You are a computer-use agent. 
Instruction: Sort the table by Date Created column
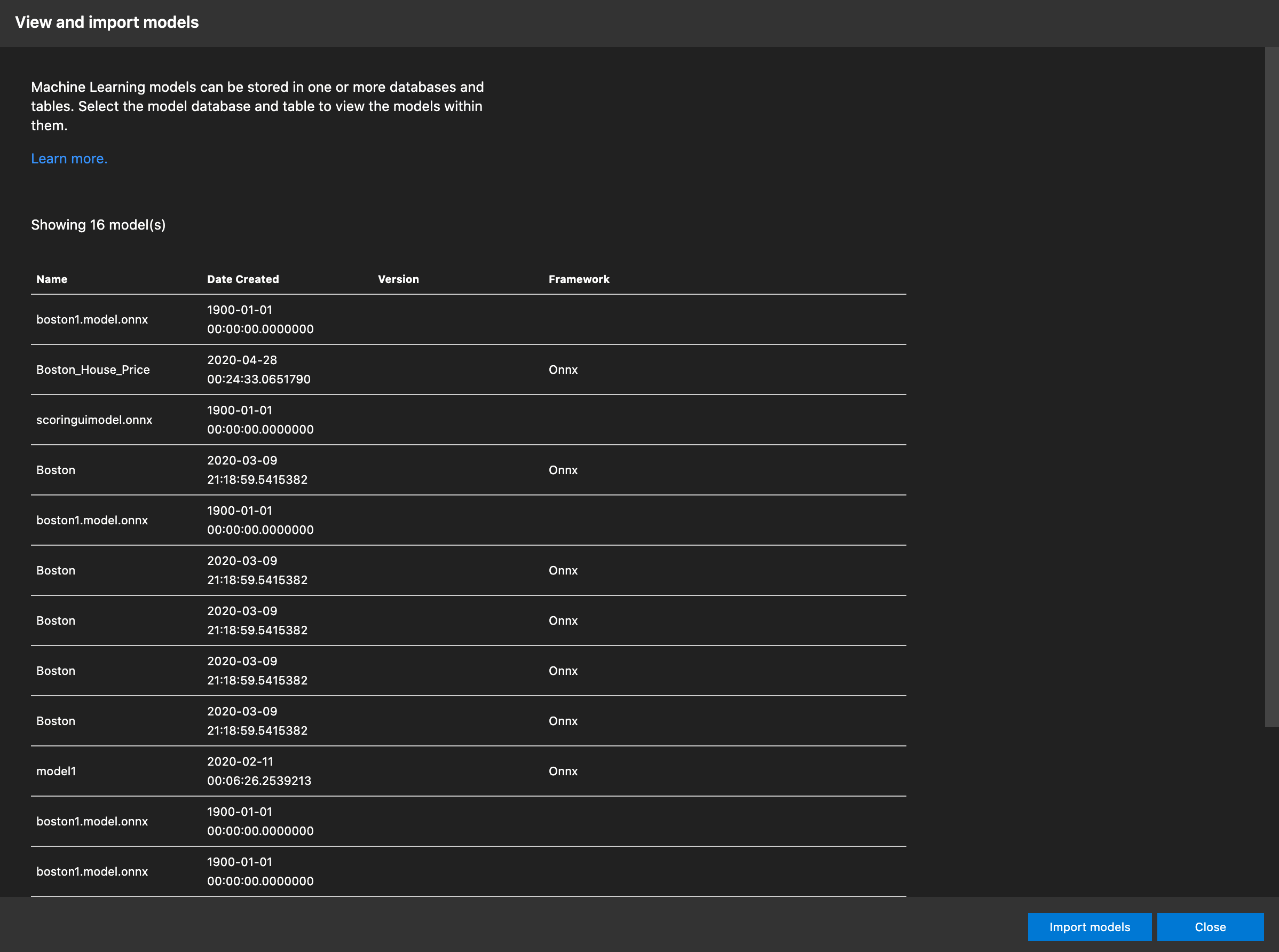coord(242,279)
